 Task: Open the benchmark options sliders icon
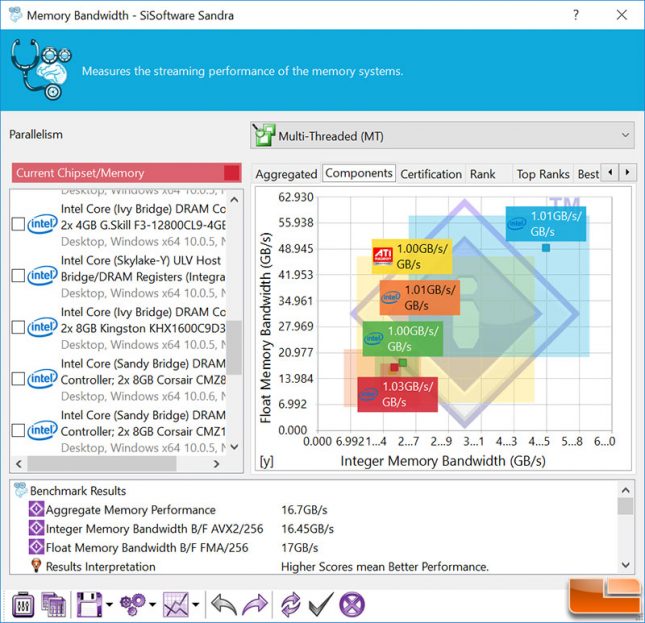pos(23,604)
